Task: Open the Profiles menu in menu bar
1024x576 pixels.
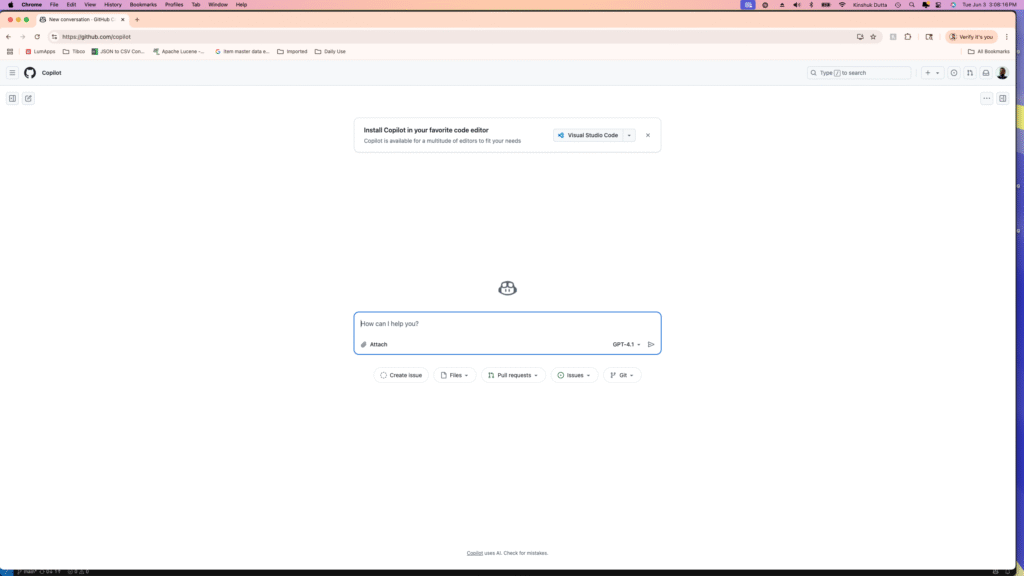Action: tap(174, 5)
